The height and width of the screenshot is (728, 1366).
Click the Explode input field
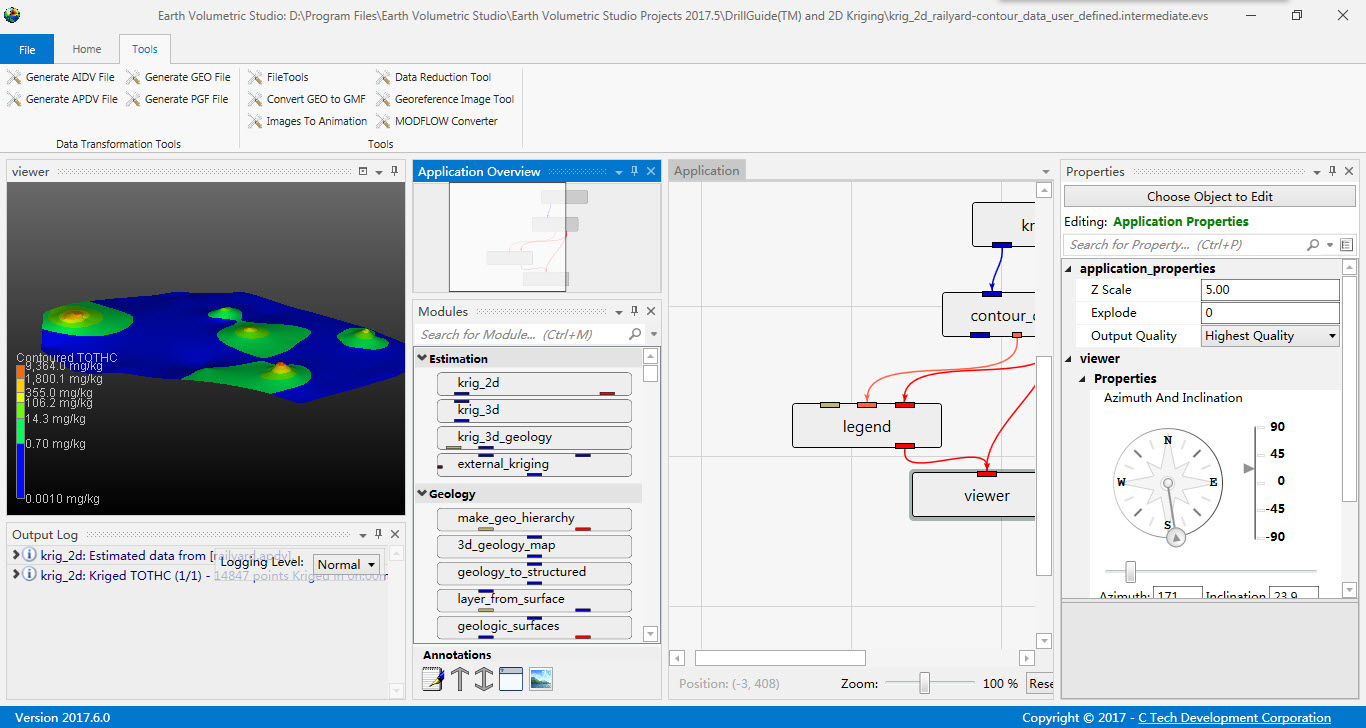(1270, 313)
